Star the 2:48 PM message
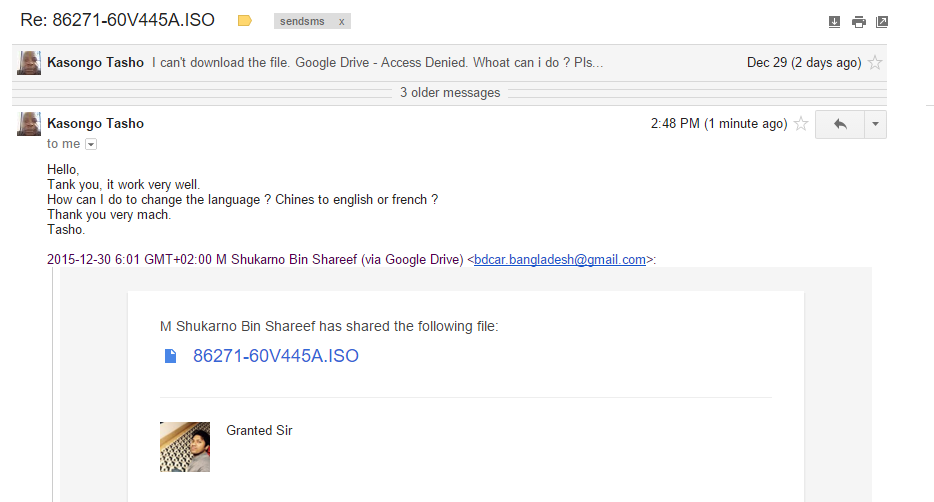Screen dimensions: 934x502 tap(801, 123)
